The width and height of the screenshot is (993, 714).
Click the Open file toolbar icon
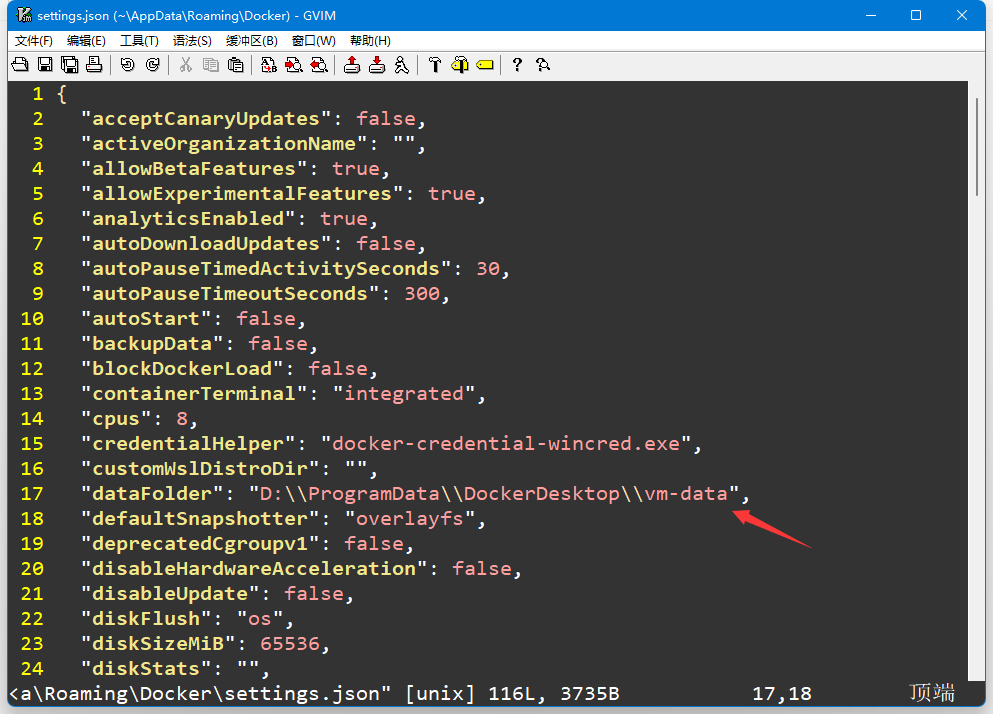point(20,65)
